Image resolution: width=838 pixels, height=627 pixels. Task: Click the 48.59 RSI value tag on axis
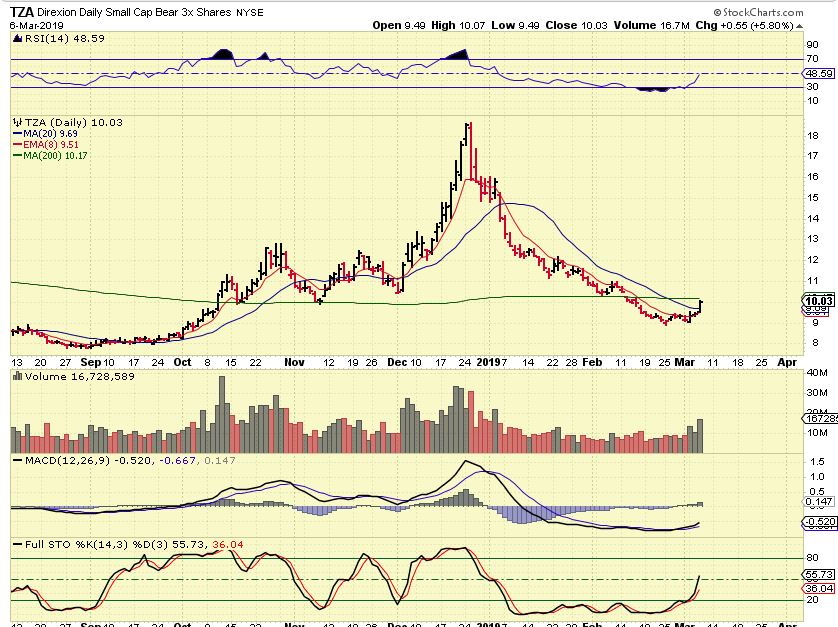click(x=820, y=74)
